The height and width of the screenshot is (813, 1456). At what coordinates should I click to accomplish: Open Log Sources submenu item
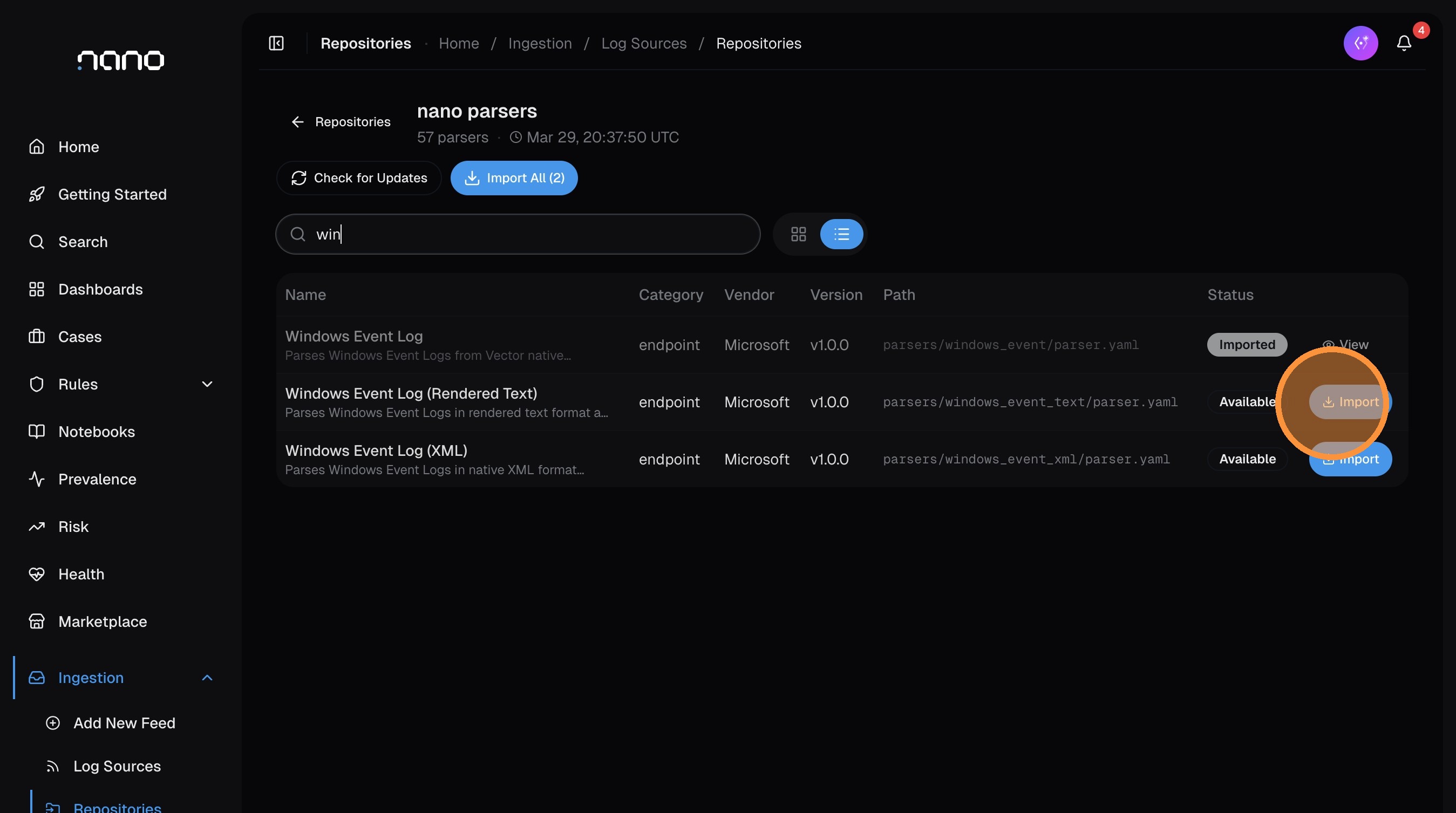point(117,766)
